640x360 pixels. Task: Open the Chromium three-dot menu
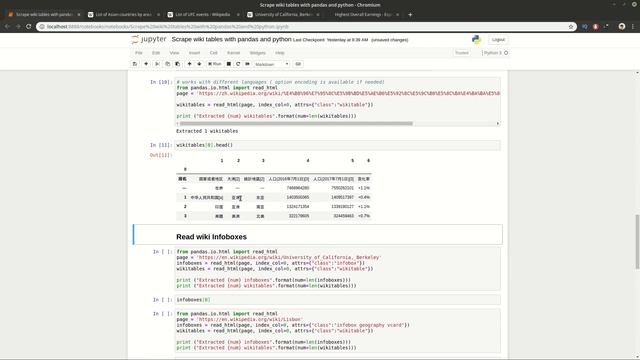coord(633,27)
